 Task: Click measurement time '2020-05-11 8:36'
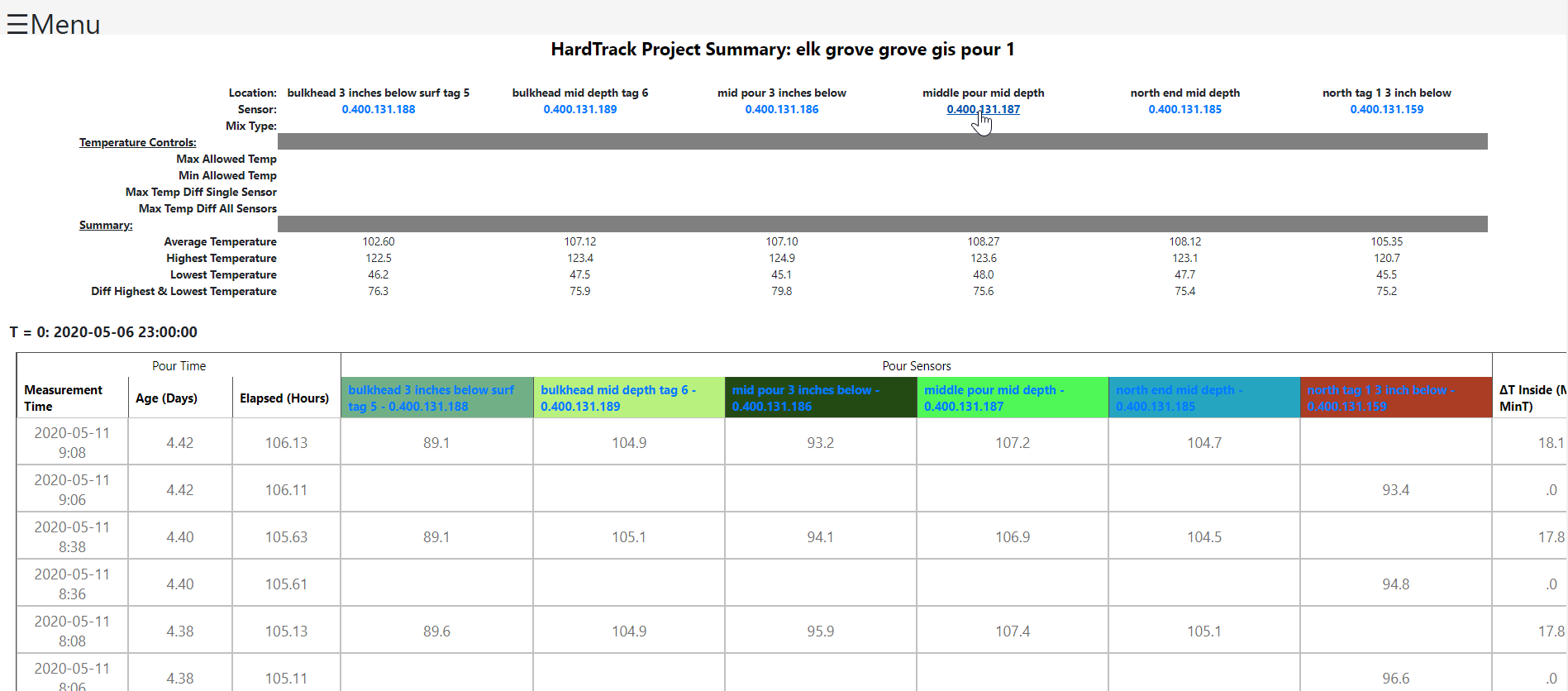tap(72, 584)
